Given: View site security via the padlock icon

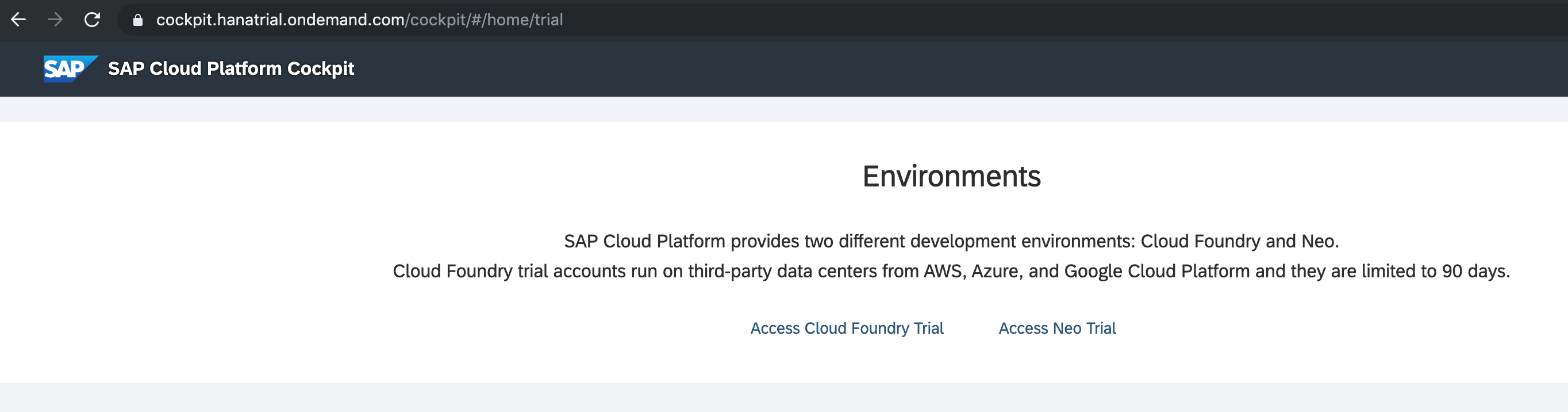Looking at the screenshot, I should tap(137, 20).
